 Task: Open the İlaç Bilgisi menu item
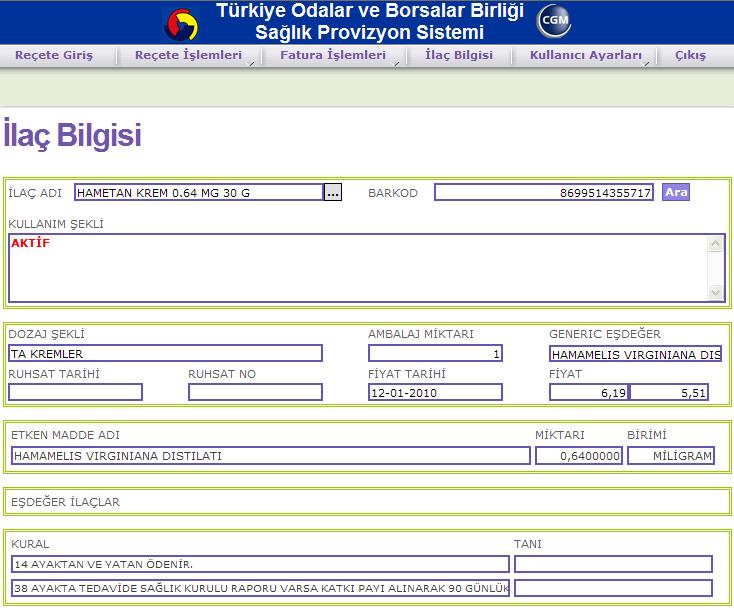459,55
